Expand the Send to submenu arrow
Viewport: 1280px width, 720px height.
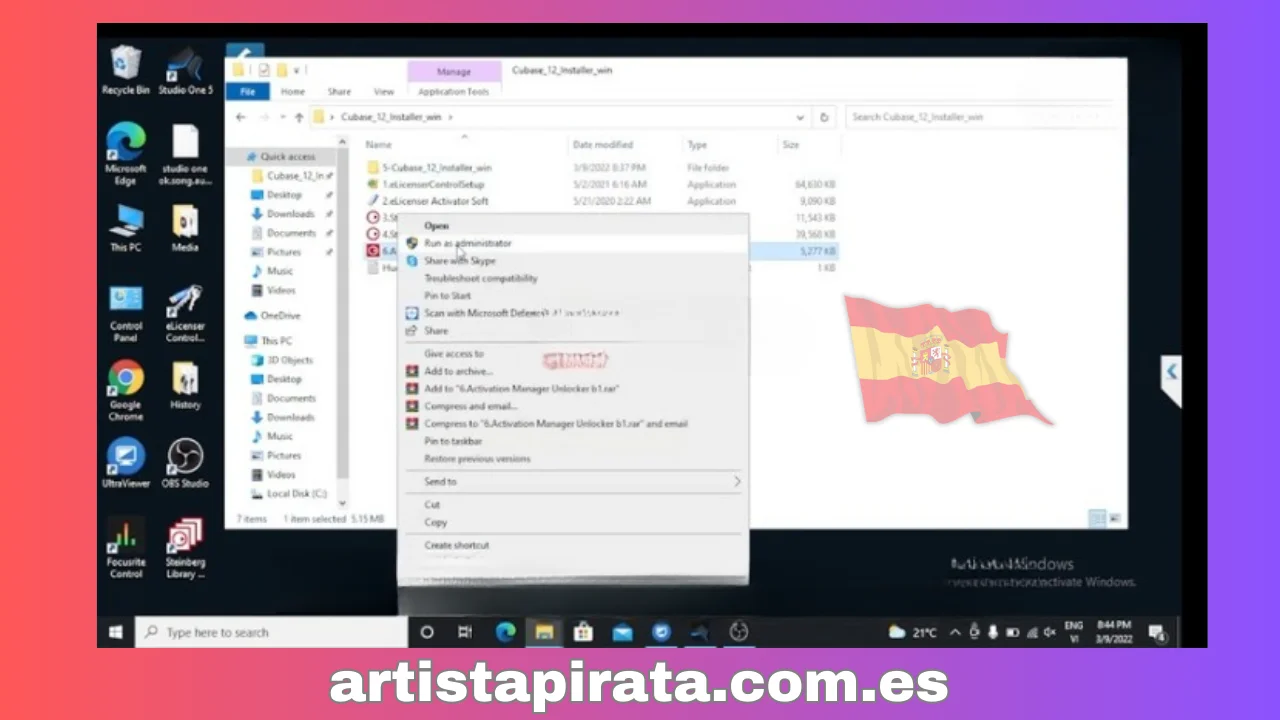click(x=738, y=482)
